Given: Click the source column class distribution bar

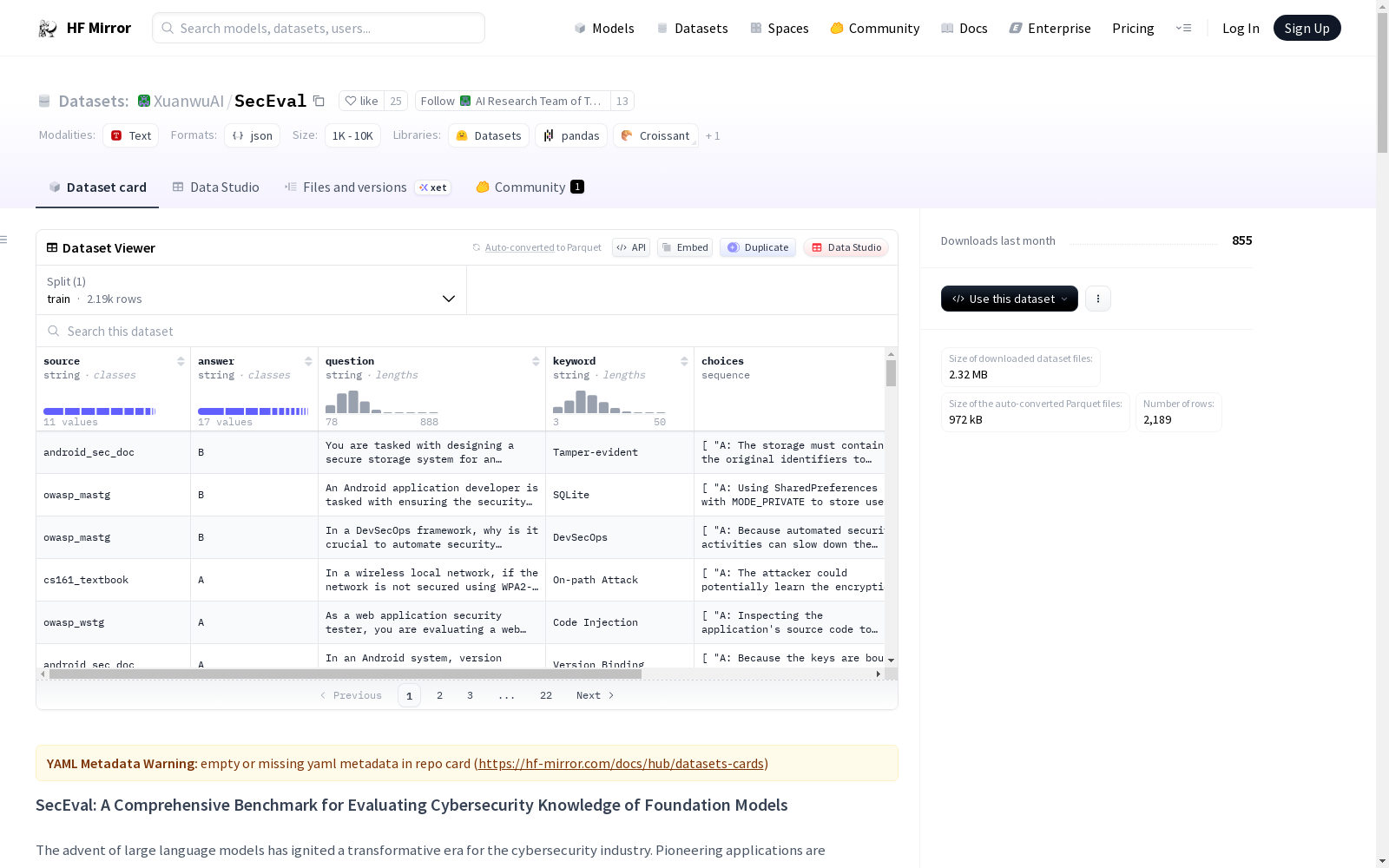Looking at the screenshot, I should (100, 411).
